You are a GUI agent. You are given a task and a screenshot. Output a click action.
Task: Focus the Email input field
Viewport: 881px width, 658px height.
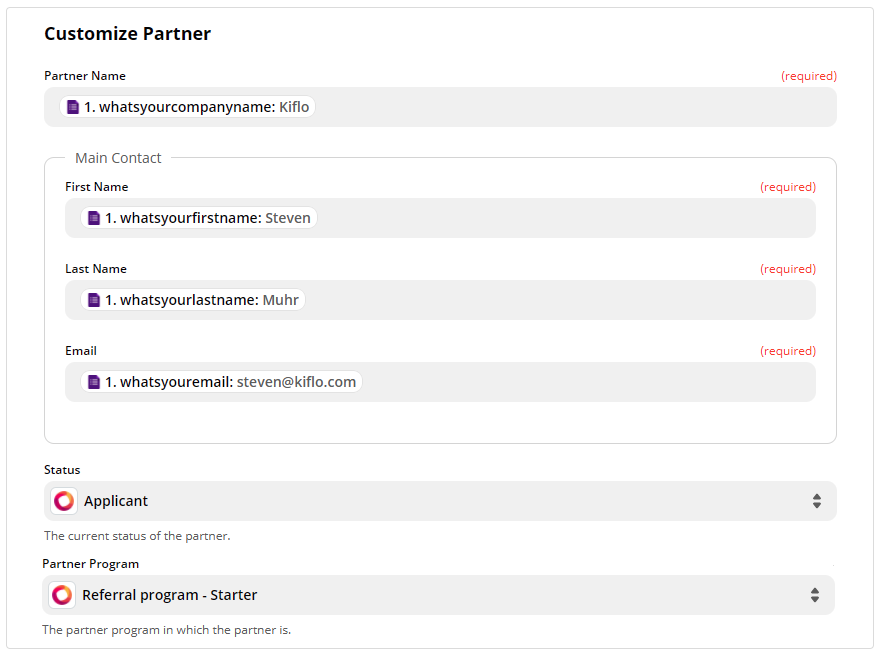tap(440, 382)
